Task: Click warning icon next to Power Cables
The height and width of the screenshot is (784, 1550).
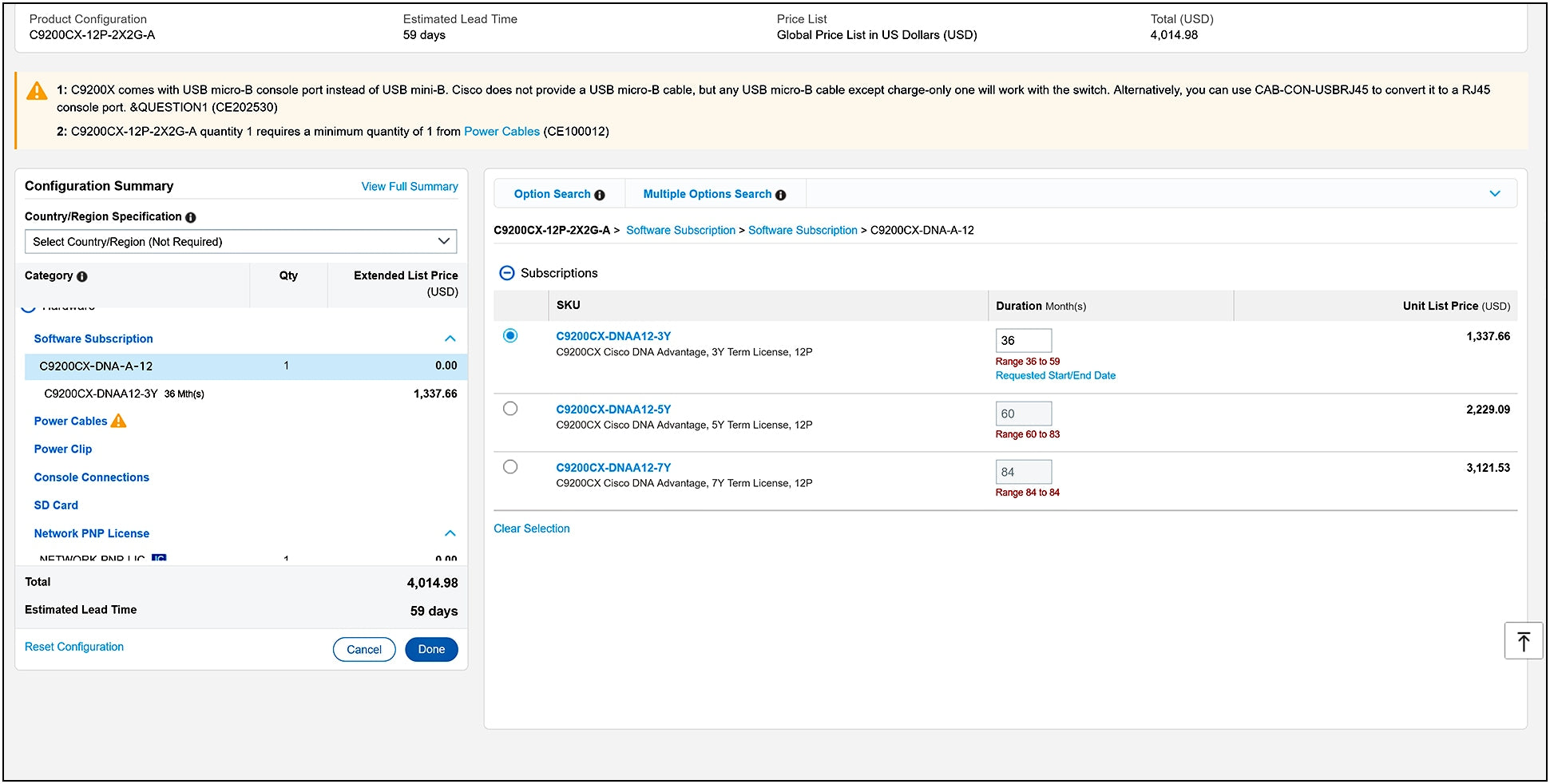Action: [x=118, y=421]
